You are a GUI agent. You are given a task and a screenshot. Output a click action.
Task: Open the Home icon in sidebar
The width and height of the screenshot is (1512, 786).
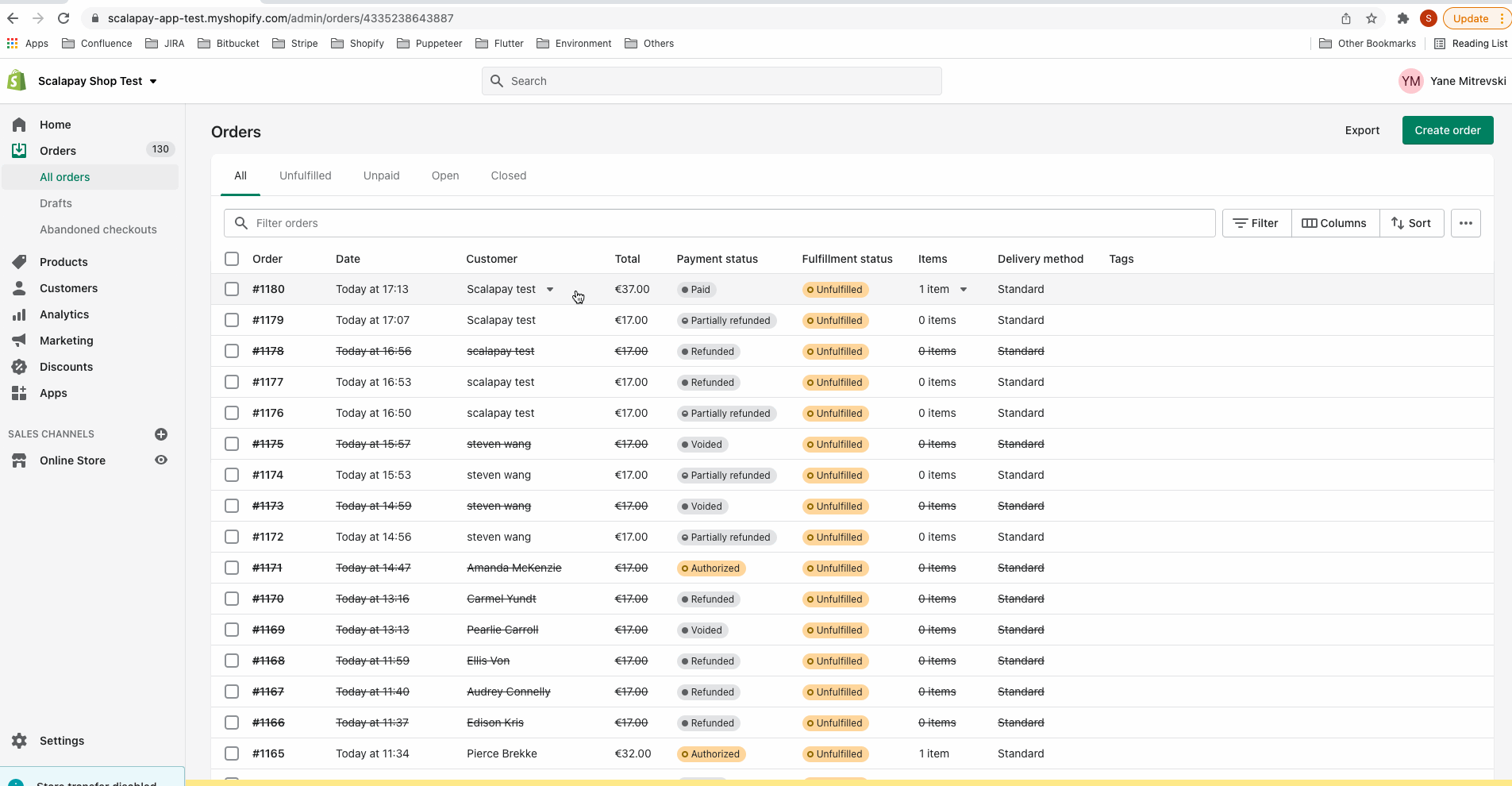pyautogui.click(x=19, y=125)
